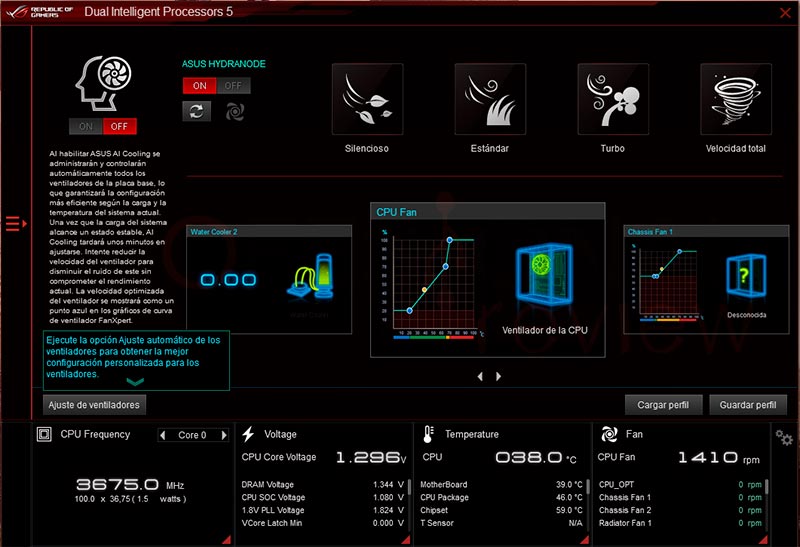Click the Guardar perfil button
800x547 pixels.
click(748, 405)
